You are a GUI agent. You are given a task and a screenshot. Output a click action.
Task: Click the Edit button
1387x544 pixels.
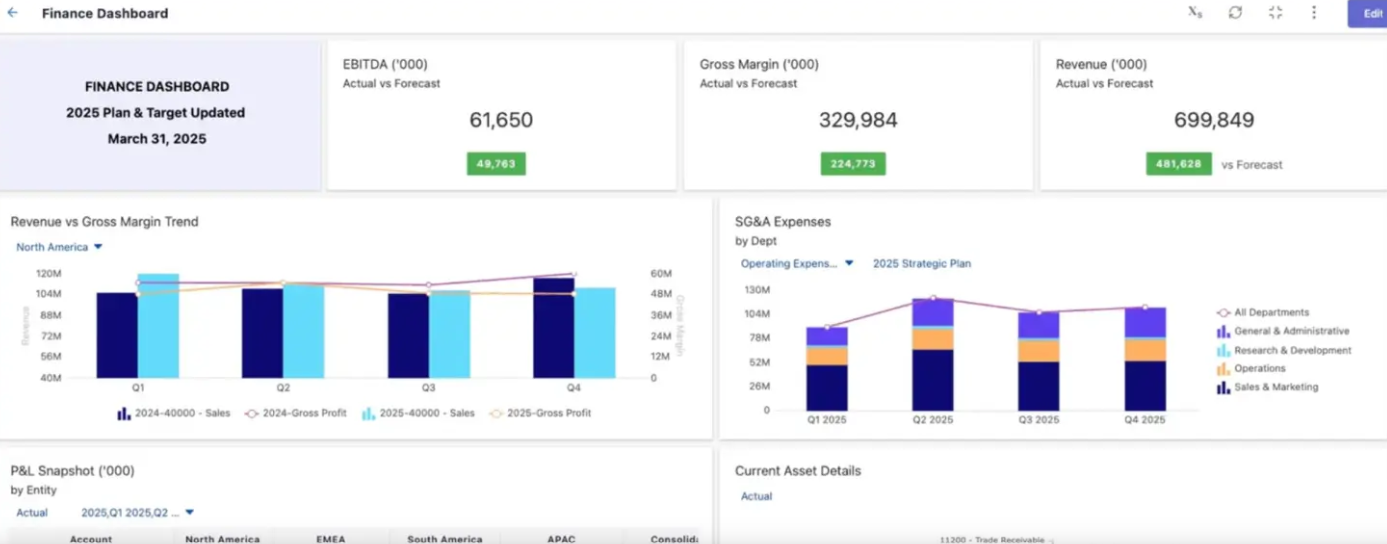(x=1369, y=13)
